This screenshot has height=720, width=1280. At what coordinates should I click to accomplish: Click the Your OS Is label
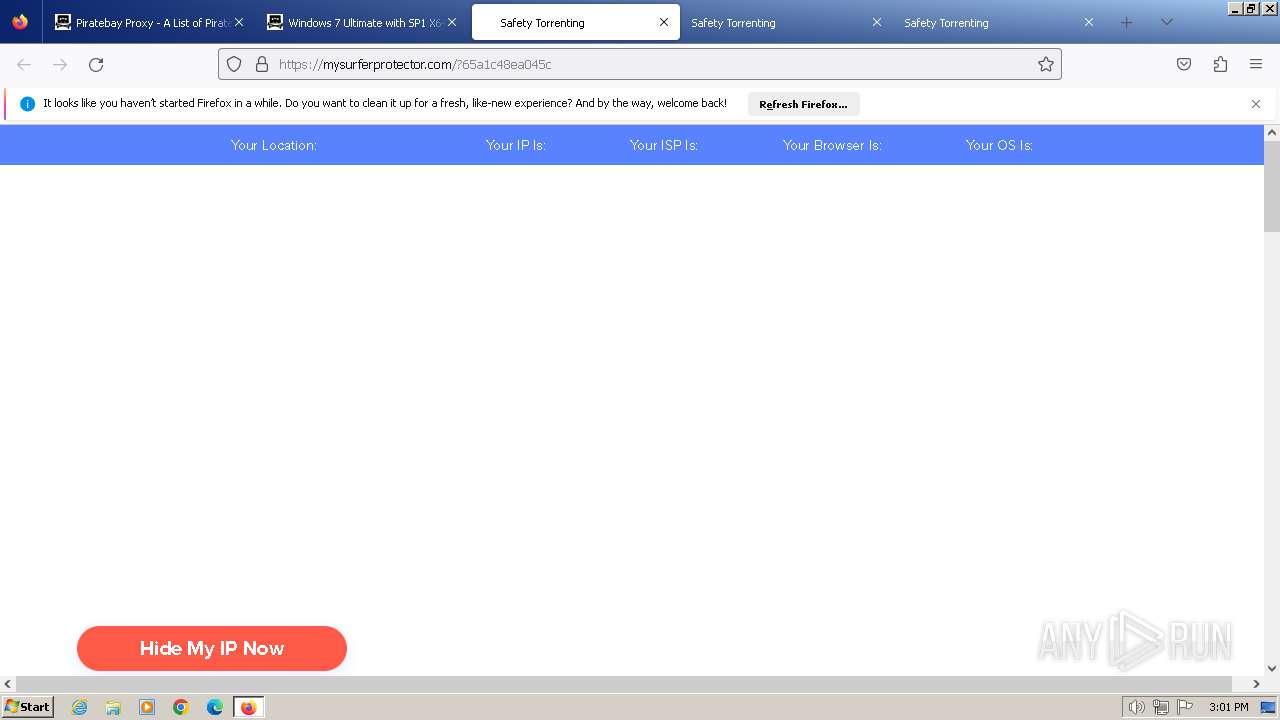(999, 145)
